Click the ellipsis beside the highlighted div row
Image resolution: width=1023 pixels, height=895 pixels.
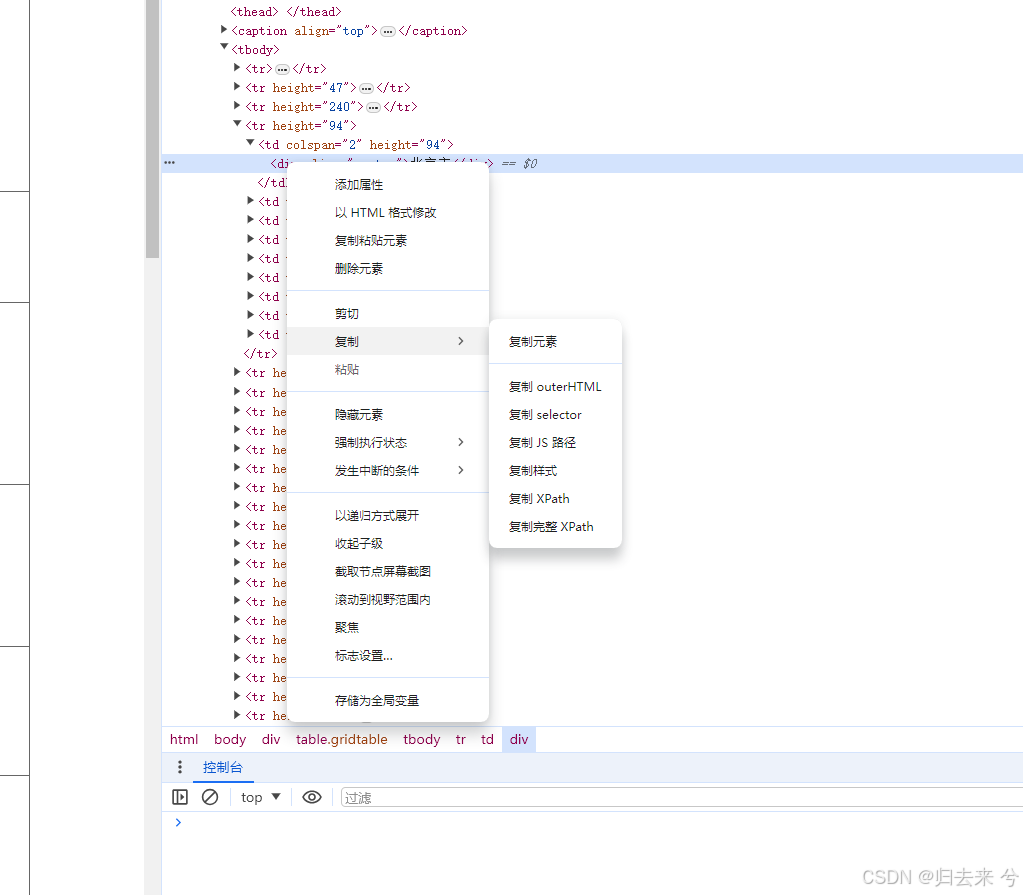pyautogui.click(x=170, y=162)
